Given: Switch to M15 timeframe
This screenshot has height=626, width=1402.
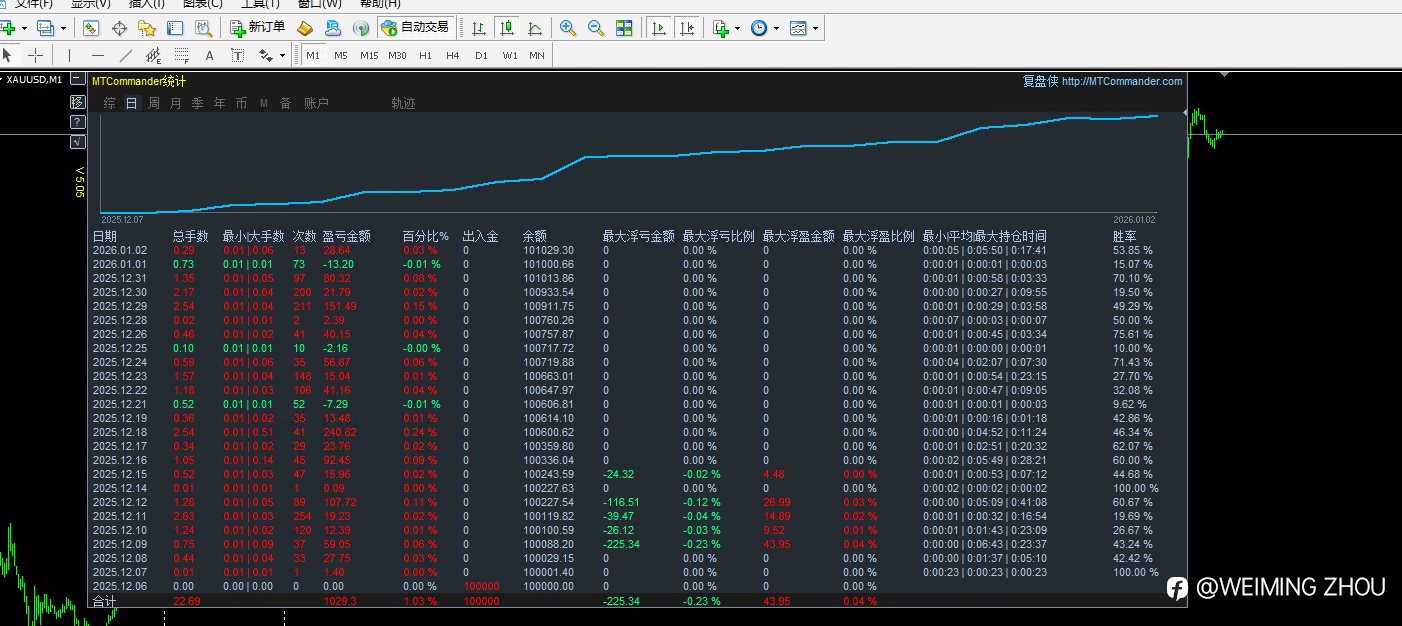Looking at the screenshot, I should click(x=369, y=55).
